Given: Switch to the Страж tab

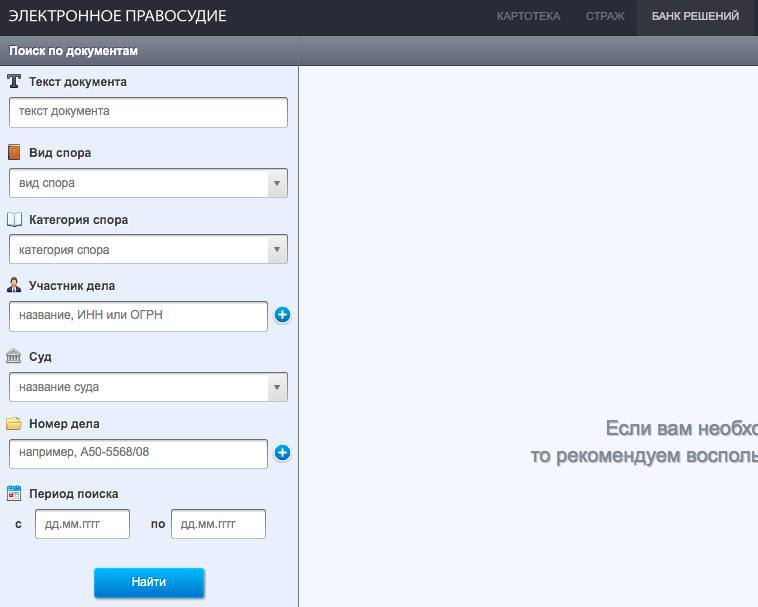Looking at the screenshot, I should [x=605, y=16].
